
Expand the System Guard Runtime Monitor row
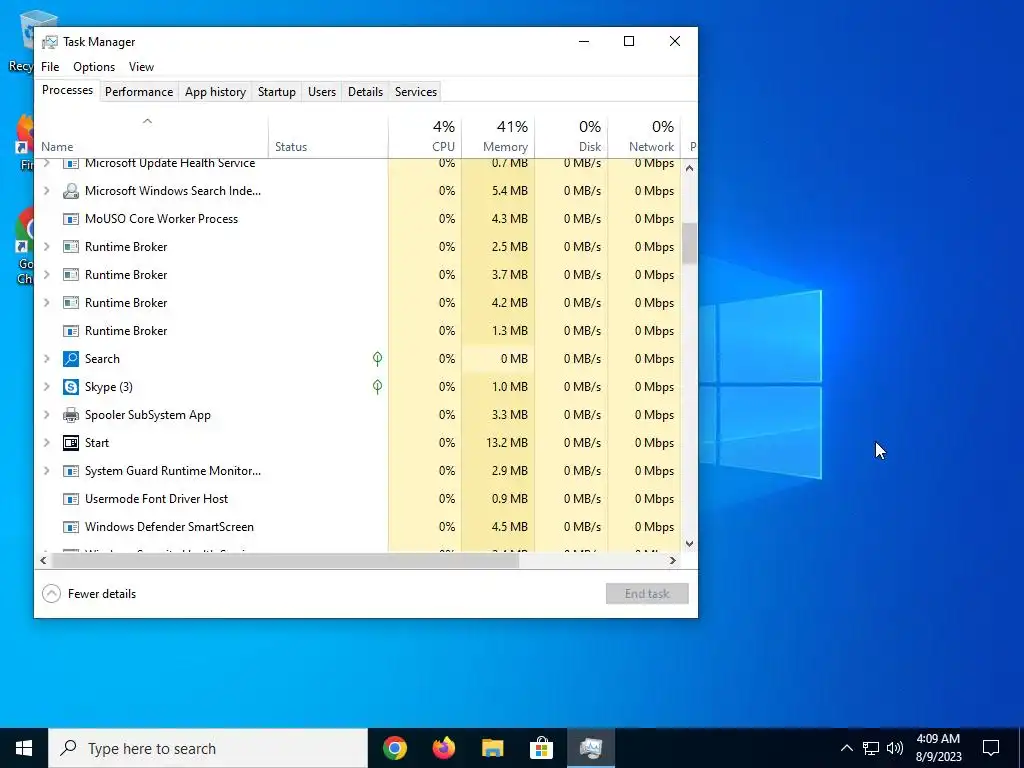tap(46, 471)
